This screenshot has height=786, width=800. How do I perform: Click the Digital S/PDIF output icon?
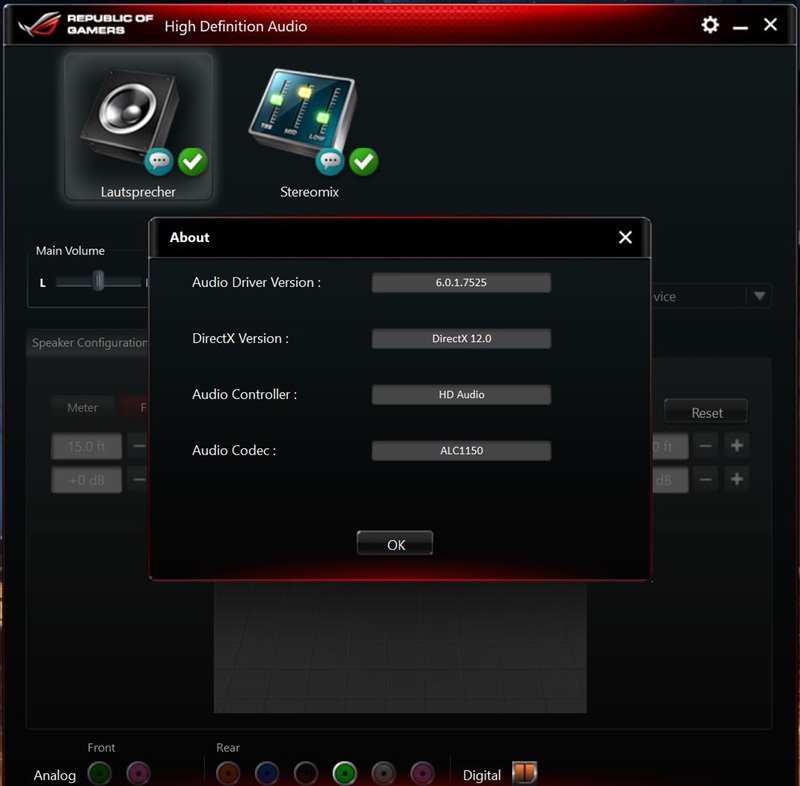click(524, 772)
